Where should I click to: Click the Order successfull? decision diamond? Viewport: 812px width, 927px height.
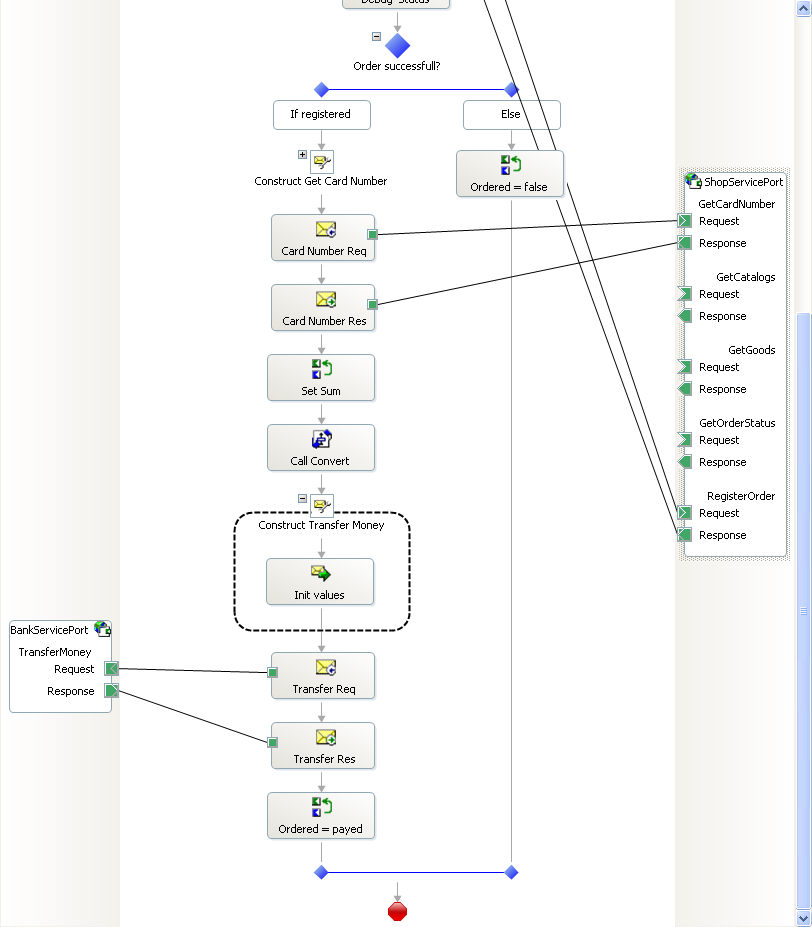tap(397, 45)
